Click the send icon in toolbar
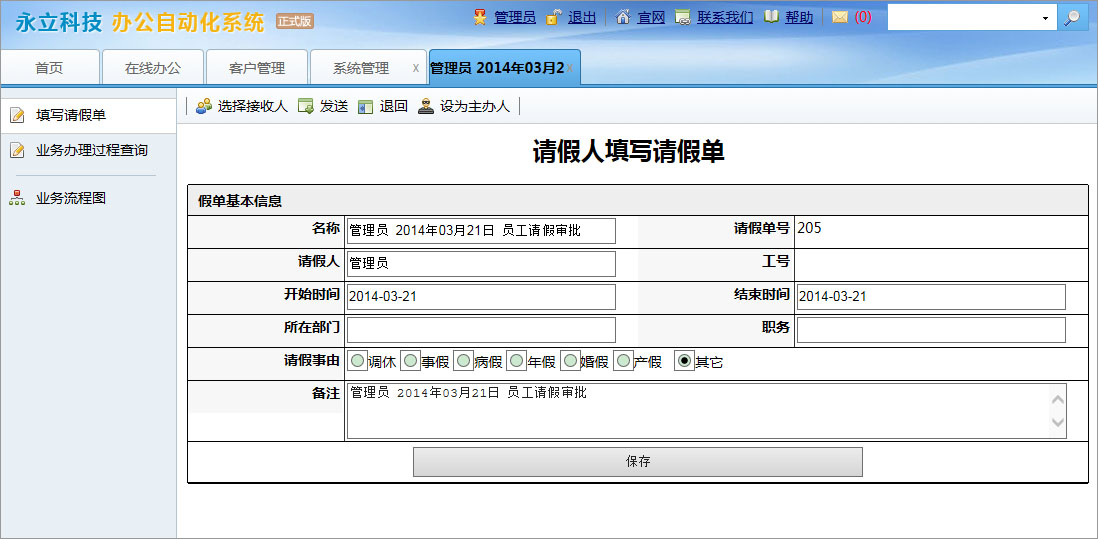The height and width of the screenshot is (539, 1098). 305,106
